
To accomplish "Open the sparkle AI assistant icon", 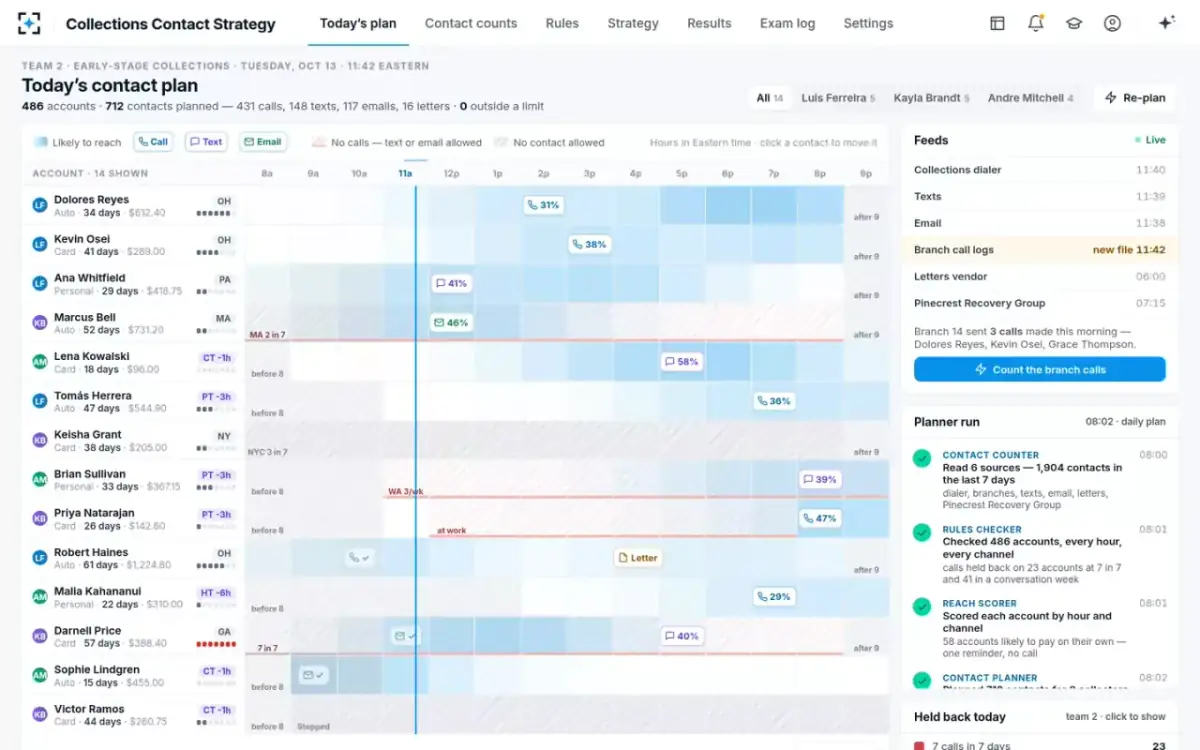I will 1166,23.
